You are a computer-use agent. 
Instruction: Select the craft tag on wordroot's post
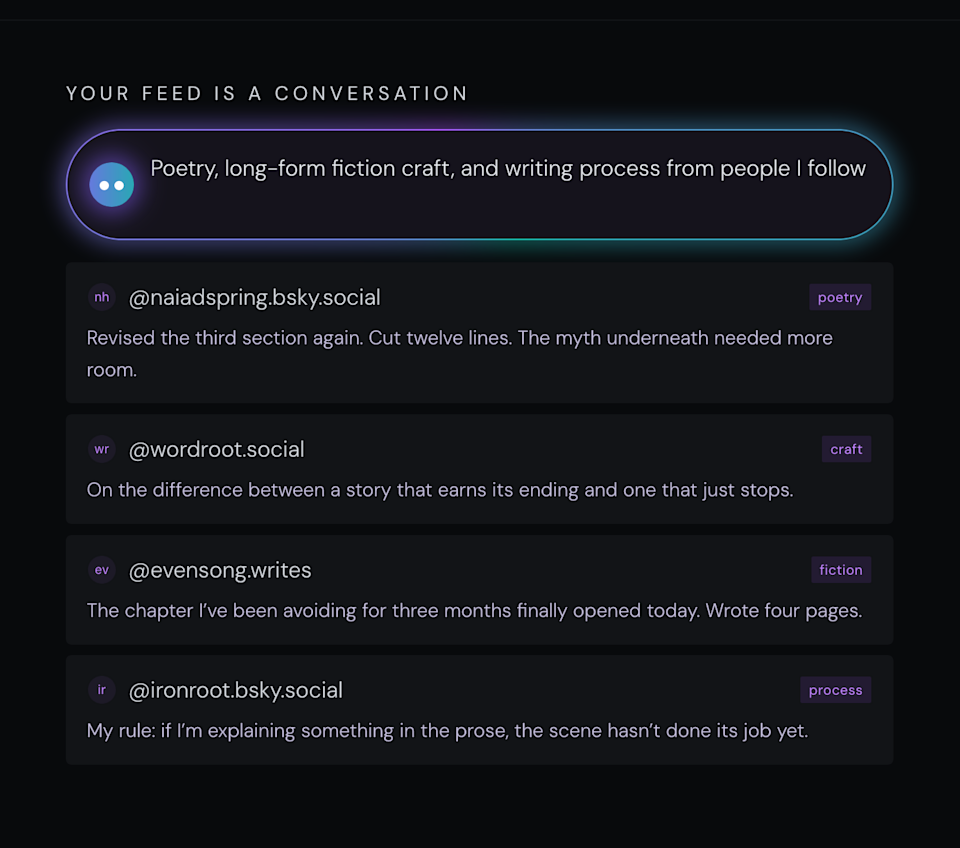tap(846, 449)
